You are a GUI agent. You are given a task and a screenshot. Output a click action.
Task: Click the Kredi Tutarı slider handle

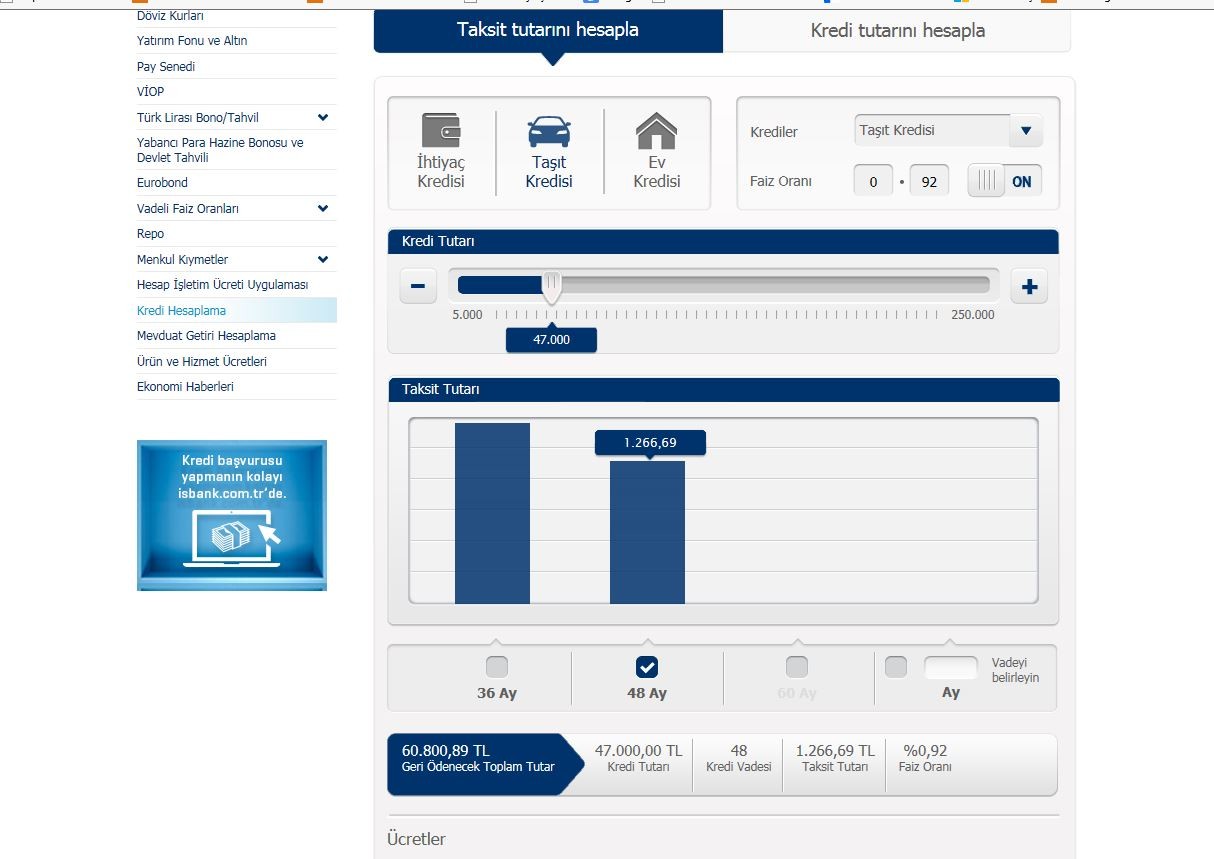coord(551,287)
